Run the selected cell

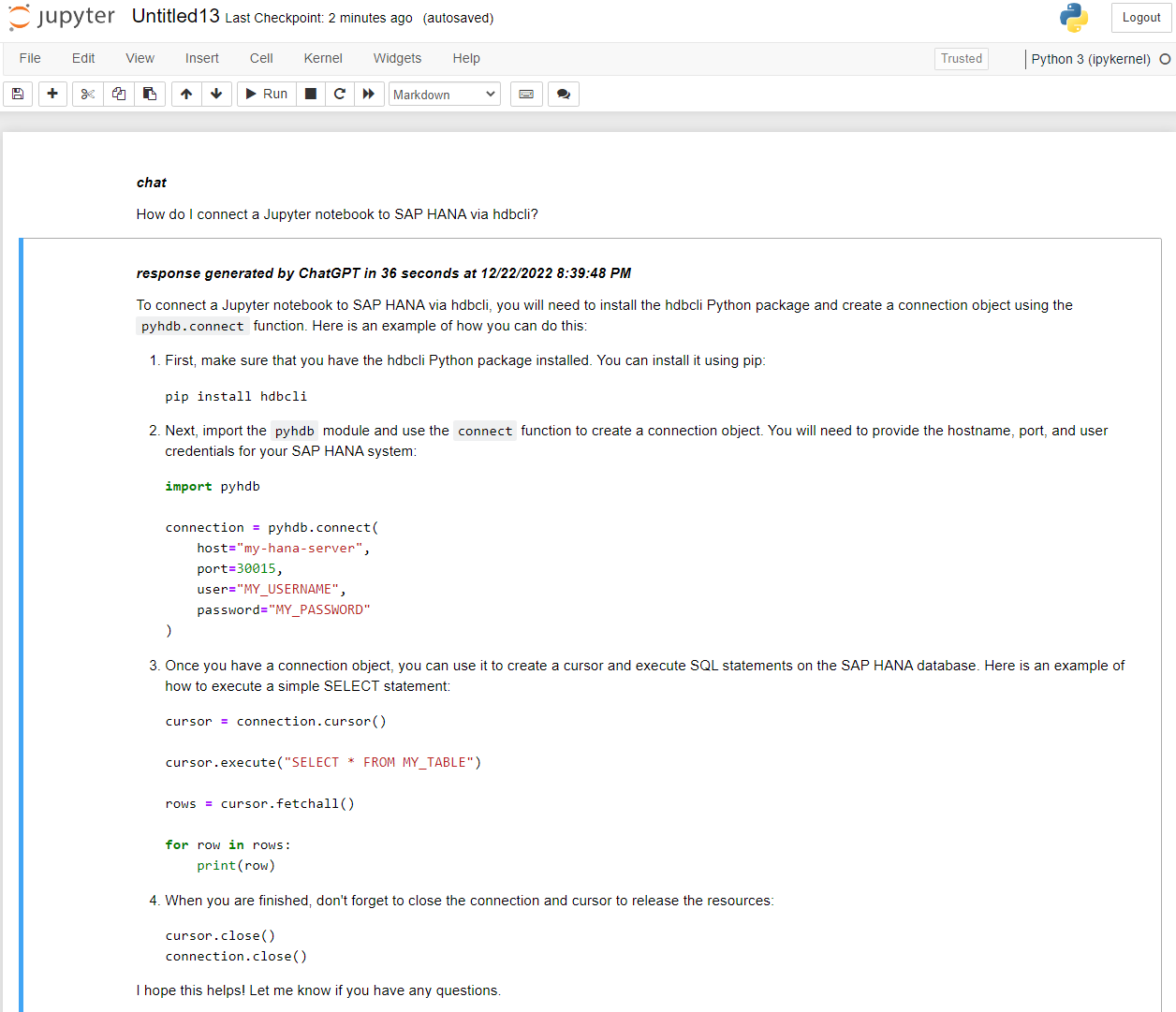click(x=265, y=94)
